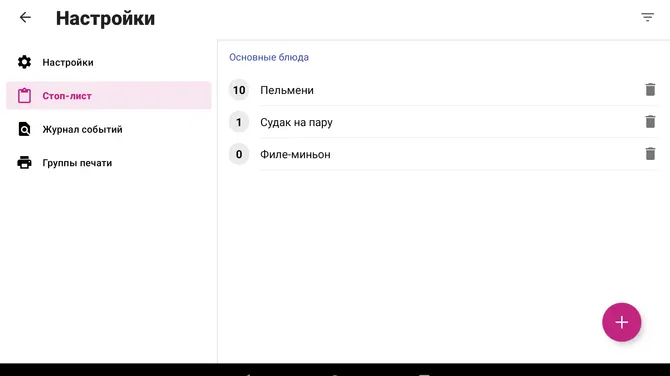Screen dimensions: 670x376
Task: Click the Судак на пару dish name
Action: (296, 123)
